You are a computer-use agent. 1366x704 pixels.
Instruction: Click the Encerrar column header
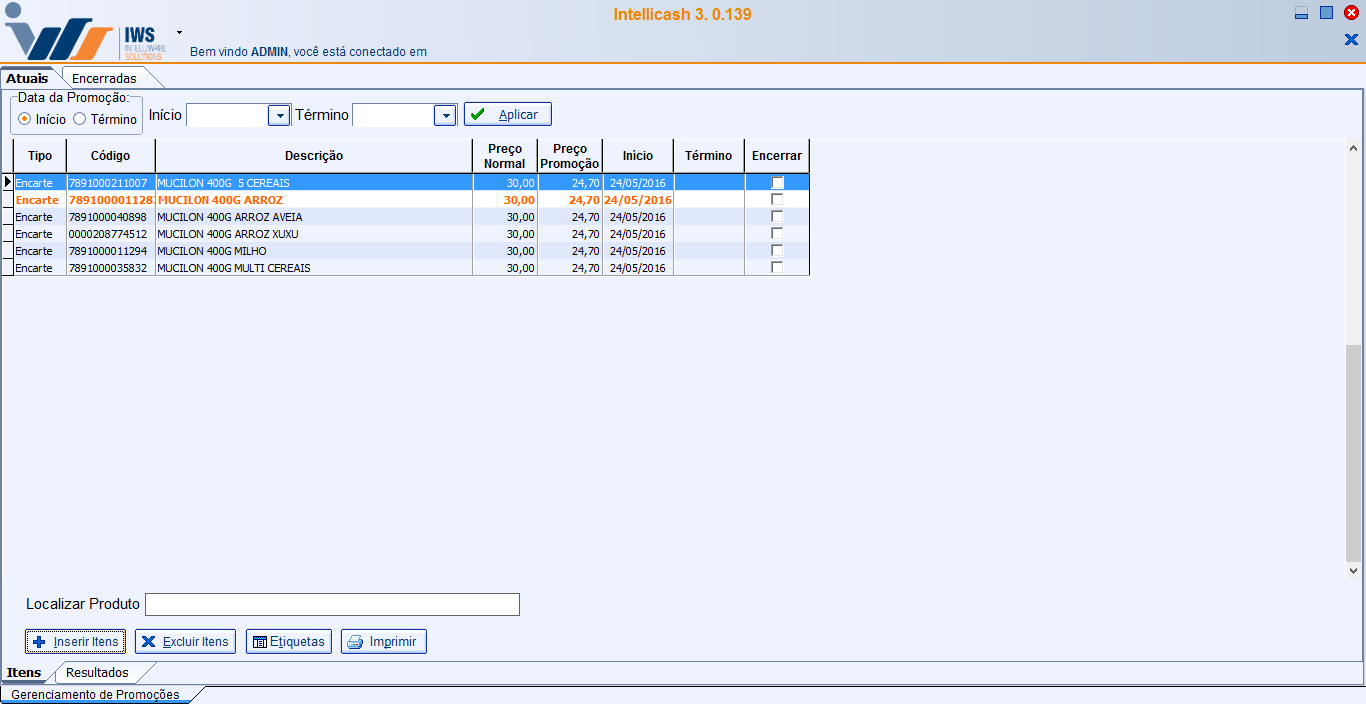(x=777, y=156)
